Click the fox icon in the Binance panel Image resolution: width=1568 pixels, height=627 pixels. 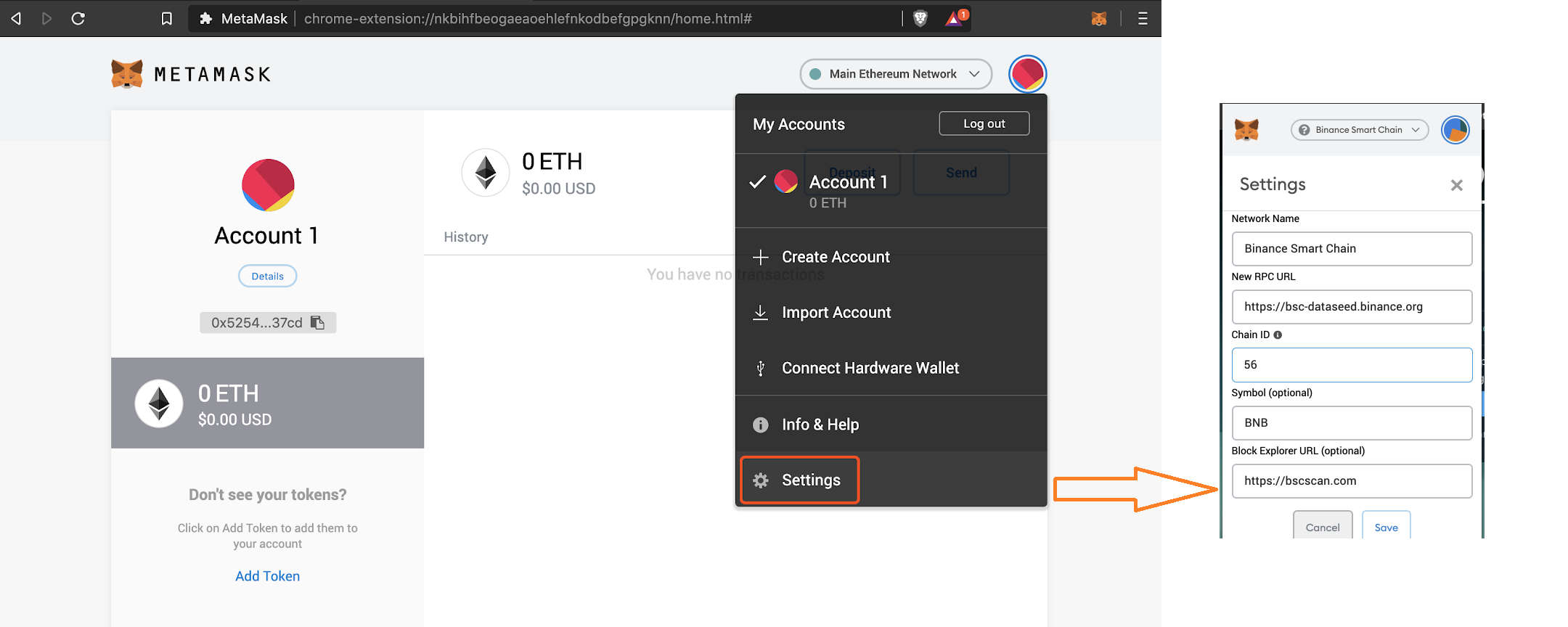[1246, 130]
